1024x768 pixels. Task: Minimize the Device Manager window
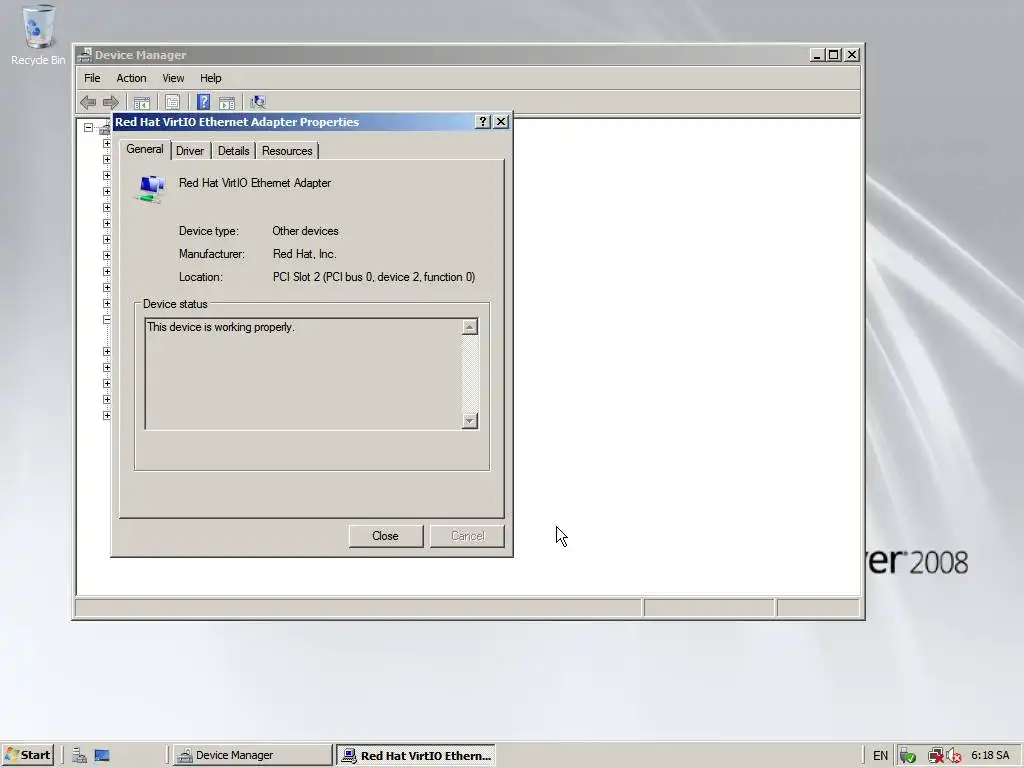tap(817, 55)
